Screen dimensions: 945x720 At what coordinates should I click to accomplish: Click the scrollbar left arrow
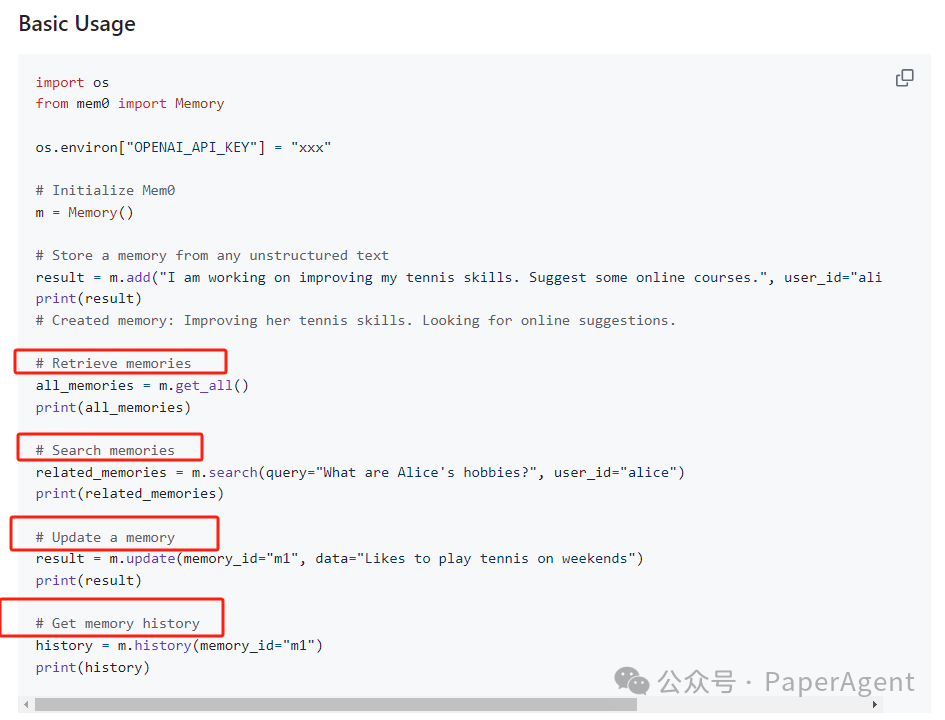coord(26,704)
